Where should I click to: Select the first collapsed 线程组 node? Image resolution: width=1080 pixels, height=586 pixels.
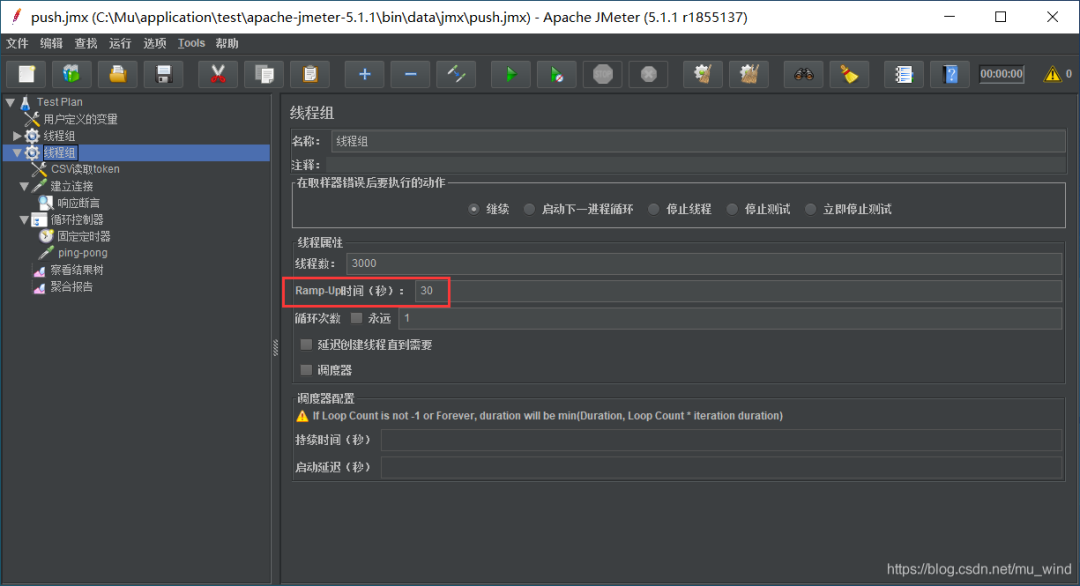coord(59,136)
